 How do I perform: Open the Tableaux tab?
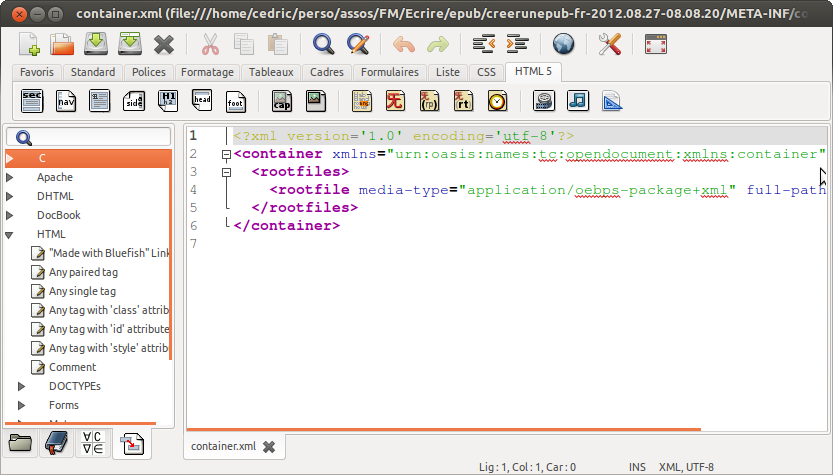[x=271, y=72]
